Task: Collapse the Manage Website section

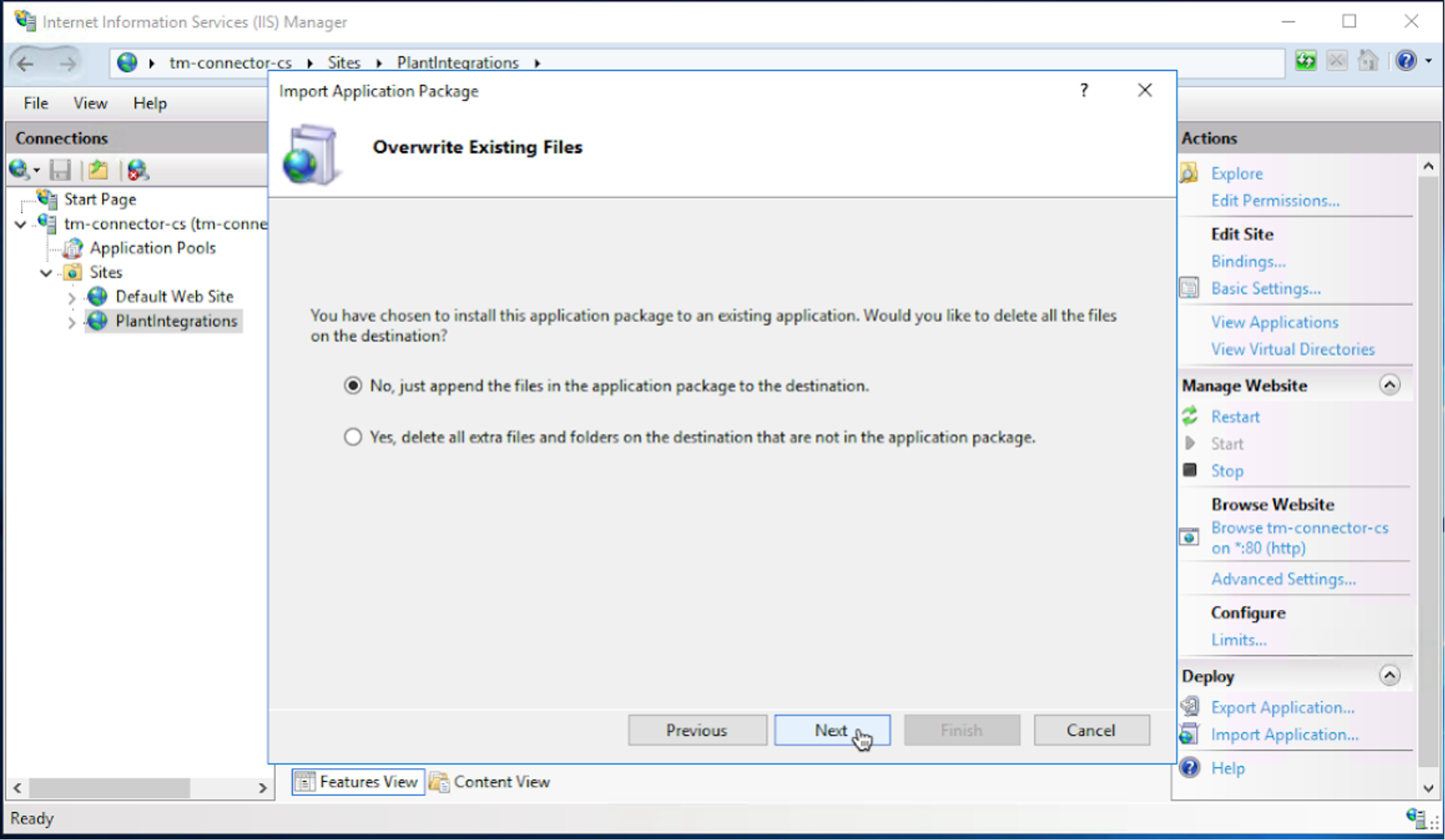Action: coord(1390,385)
